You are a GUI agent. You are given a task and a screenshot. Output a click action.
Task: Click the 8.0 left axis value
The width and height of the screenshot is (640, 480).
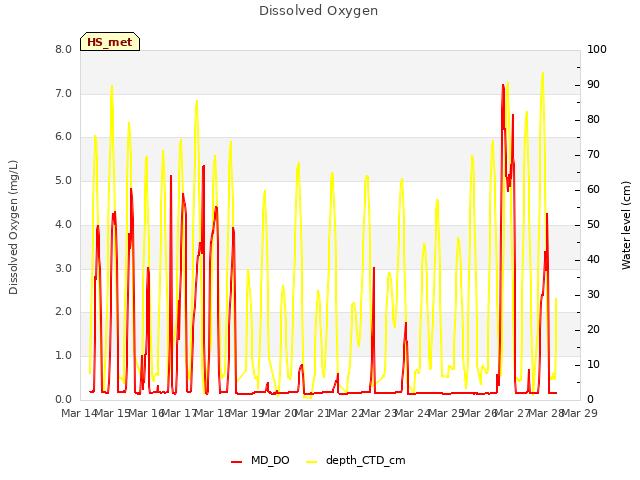(x=63, y=49)
